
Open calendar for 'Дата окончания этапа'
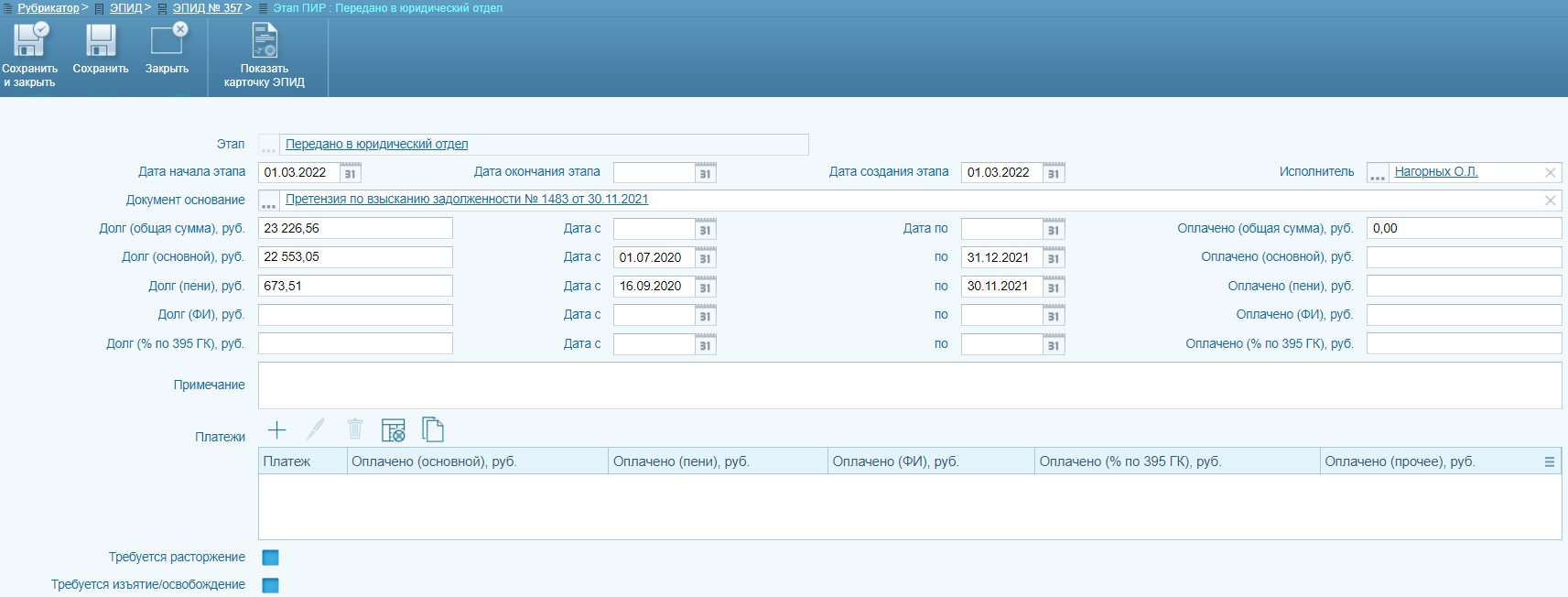pos(705,173)
